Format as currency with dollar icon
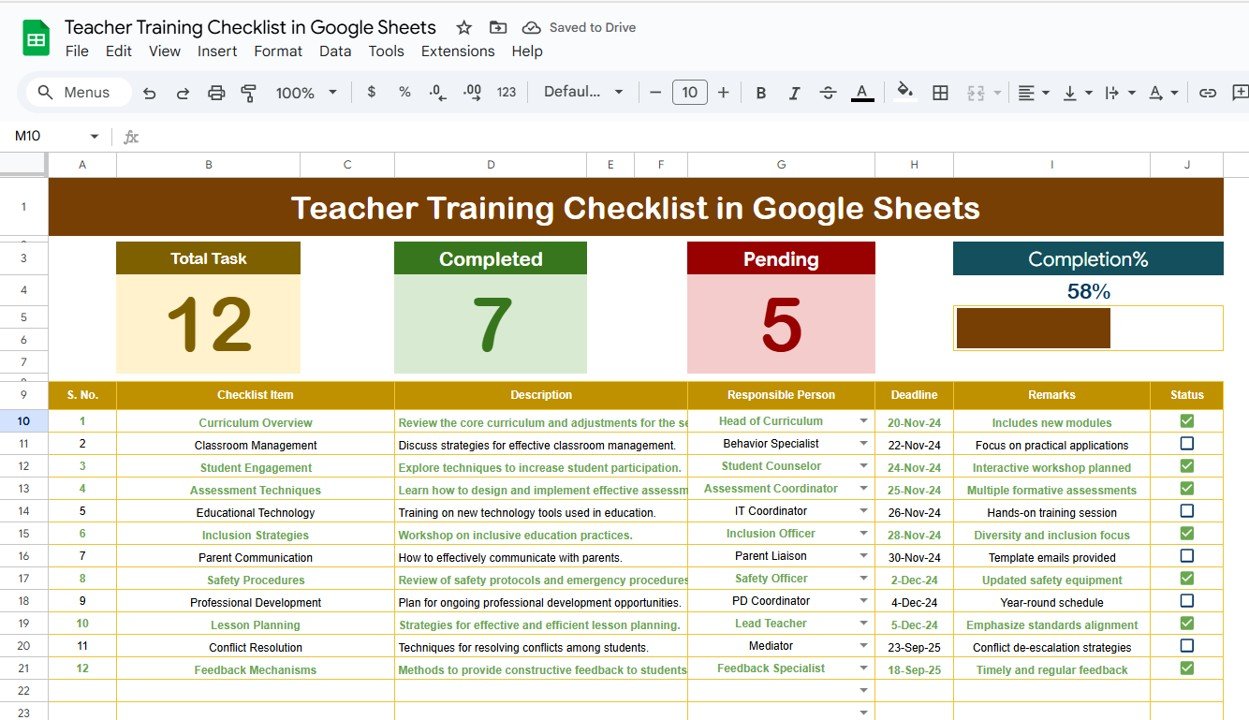The image size is (1249, 720). click(372, 92)
